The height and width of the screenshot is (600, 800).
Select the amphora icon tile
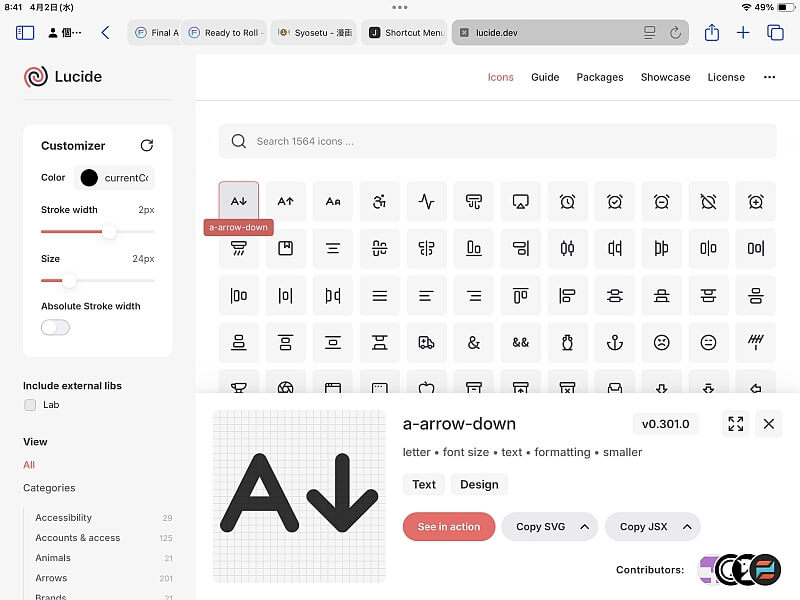pyautogui.click(x=567, y=342)
